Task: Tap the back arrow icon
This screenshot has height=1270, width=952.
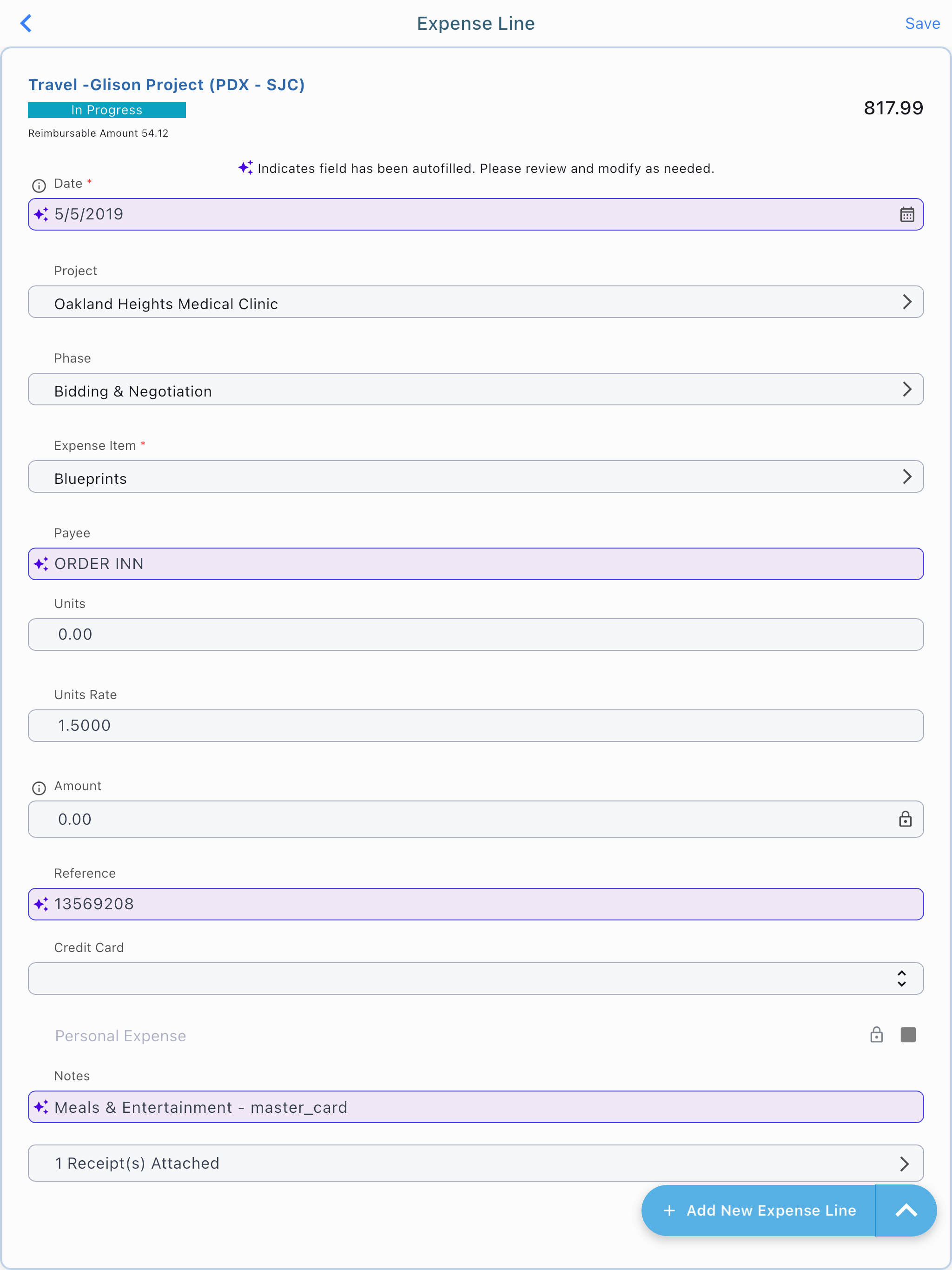Action: pos(26,24)
